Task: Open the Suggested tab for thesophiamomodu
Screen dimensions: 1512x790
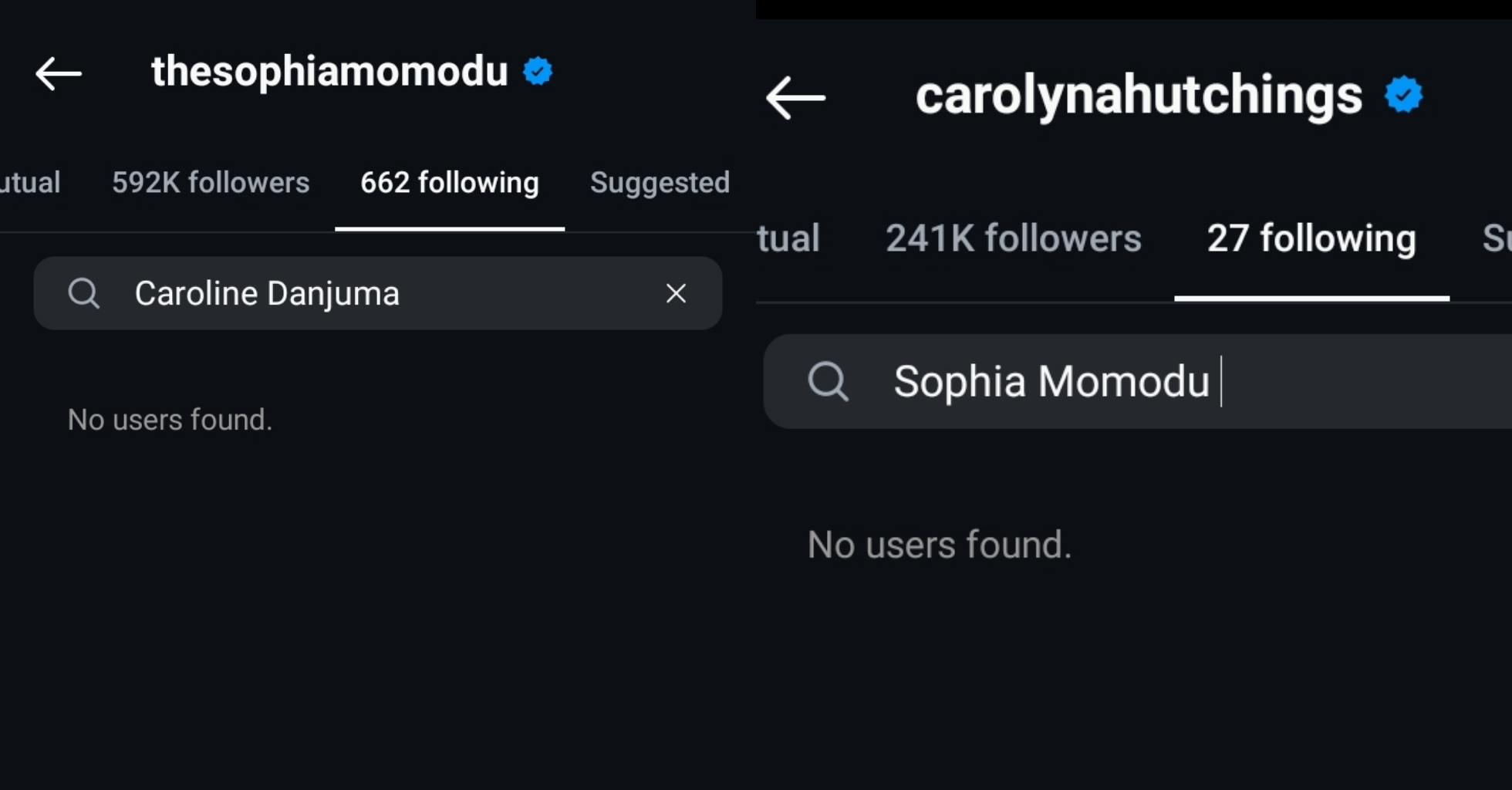Action: click(x=660, y=183)
